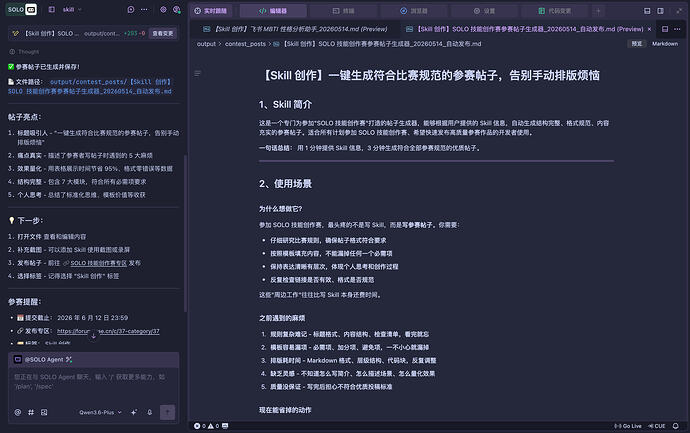The width and height of the screenshot is (690, 433).
Task: Click the list item 排版耗时间 - Markdown 格式
Action: pos(353,360)
